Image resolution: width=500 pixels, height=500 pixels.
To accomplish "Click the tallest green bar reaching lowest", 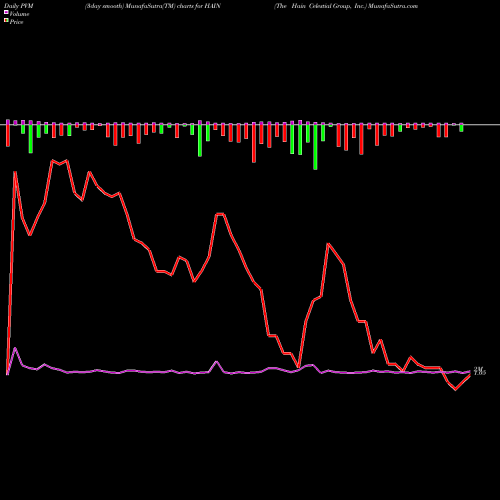I will (x=315, y=147).
